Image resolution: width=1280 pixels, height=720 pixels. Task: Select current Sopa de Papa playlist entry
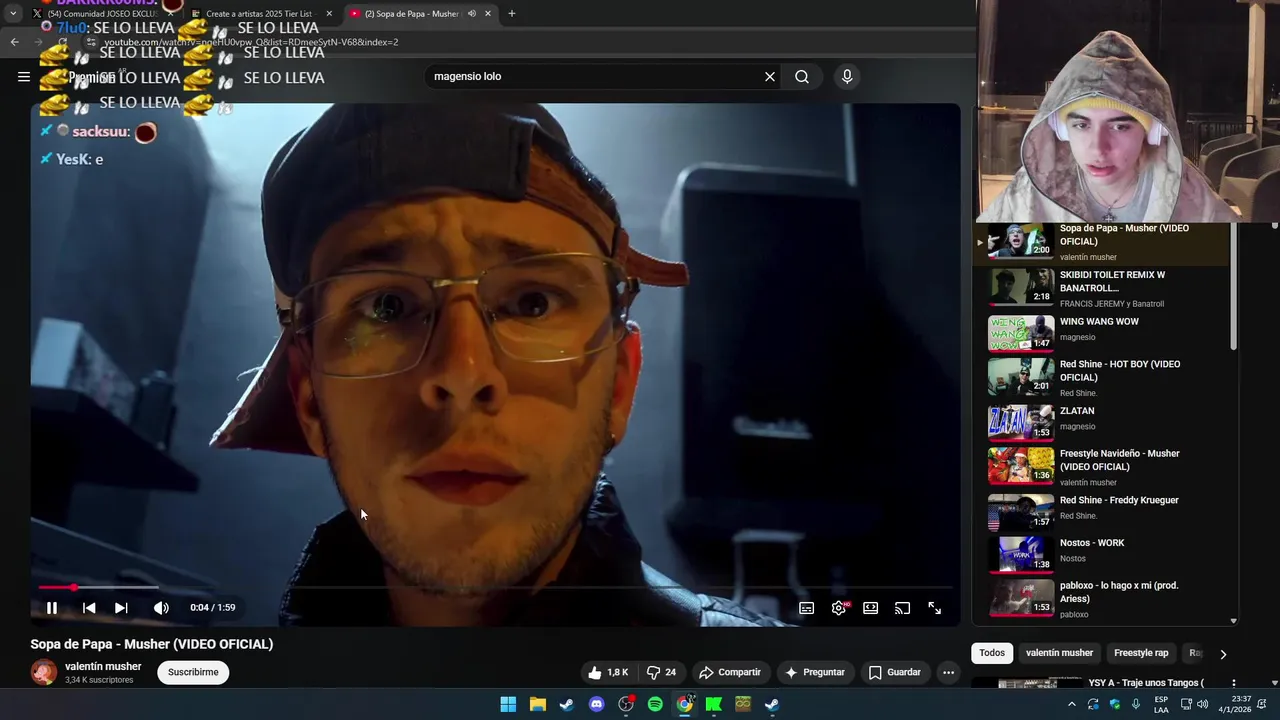pyautogui.click(x=1100, y=243)
